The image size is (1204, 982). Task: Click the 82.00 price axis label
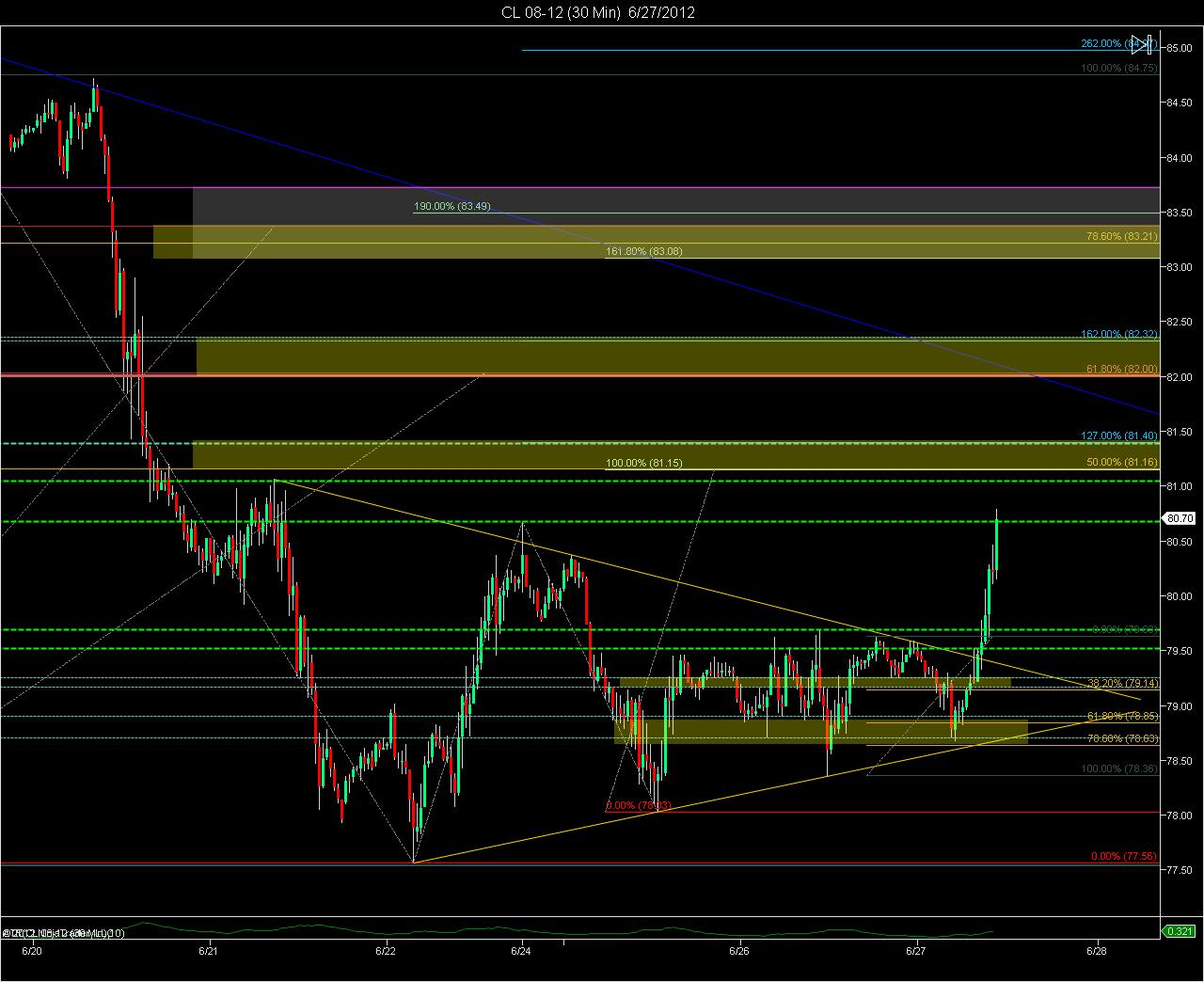(x=1180, y=377)
